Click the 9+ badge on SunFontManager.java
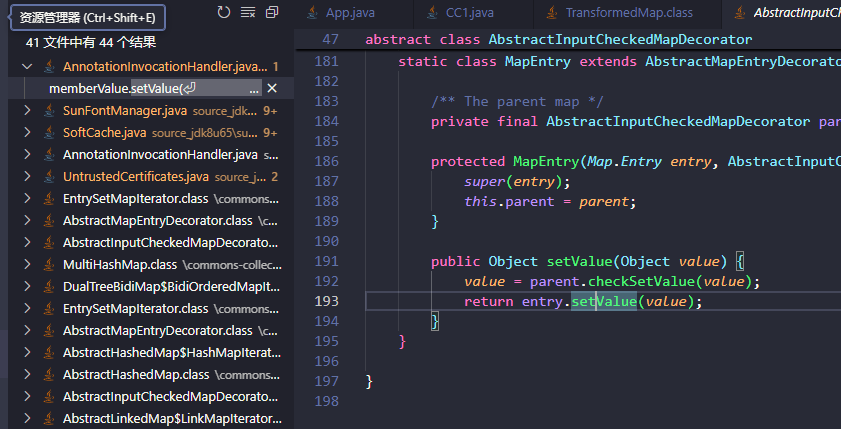 [270, 111]
